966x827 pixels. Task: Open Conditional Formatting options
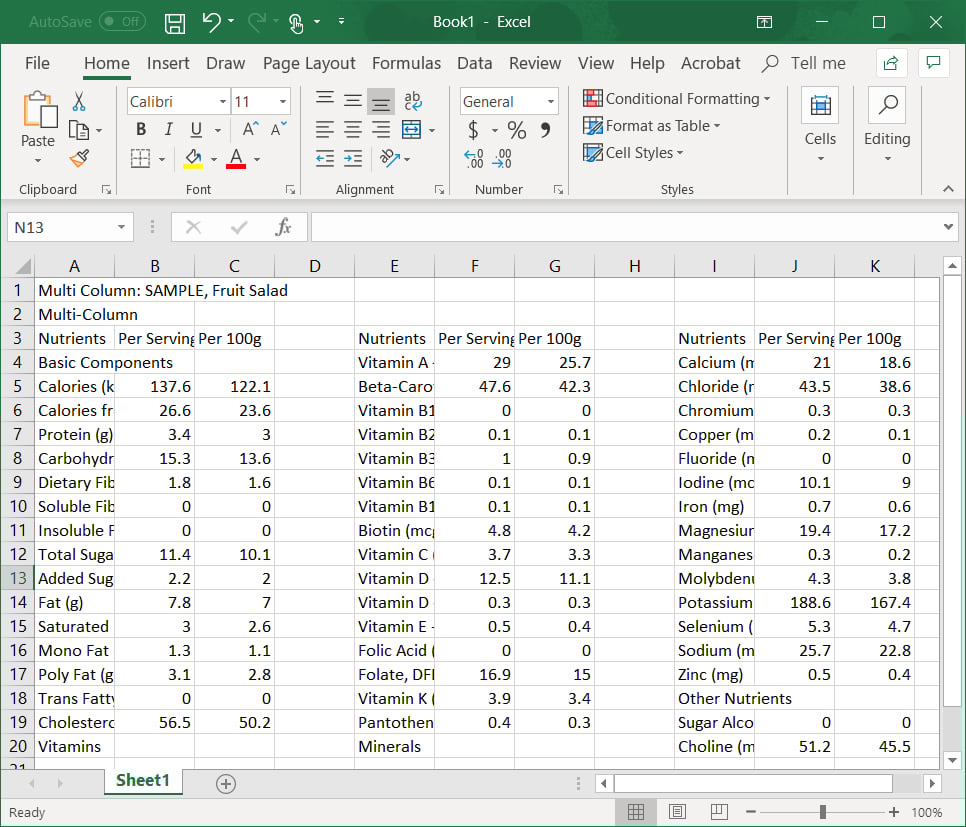(x=677, y=99)
